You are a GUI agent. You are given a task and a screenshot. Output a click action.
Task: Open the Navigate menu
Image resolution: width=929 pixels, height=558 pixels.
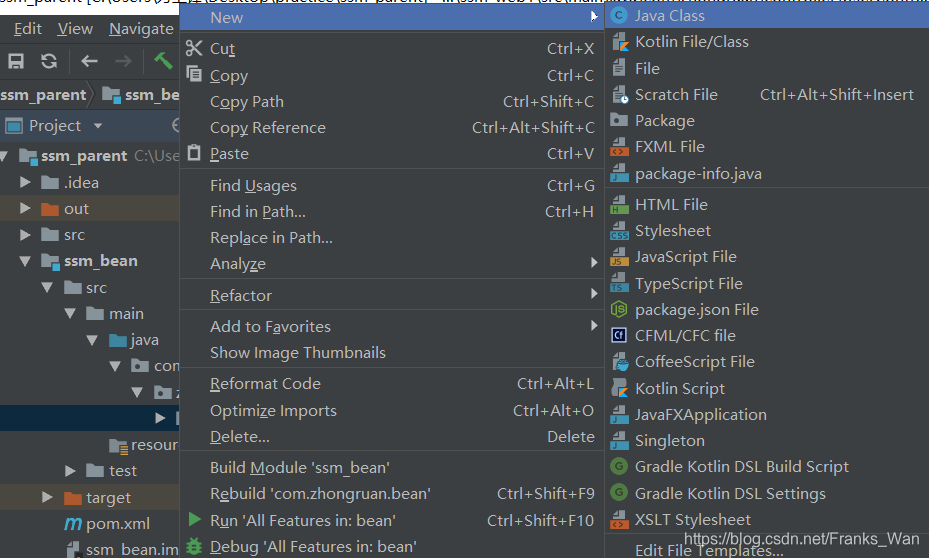point(141,28)
